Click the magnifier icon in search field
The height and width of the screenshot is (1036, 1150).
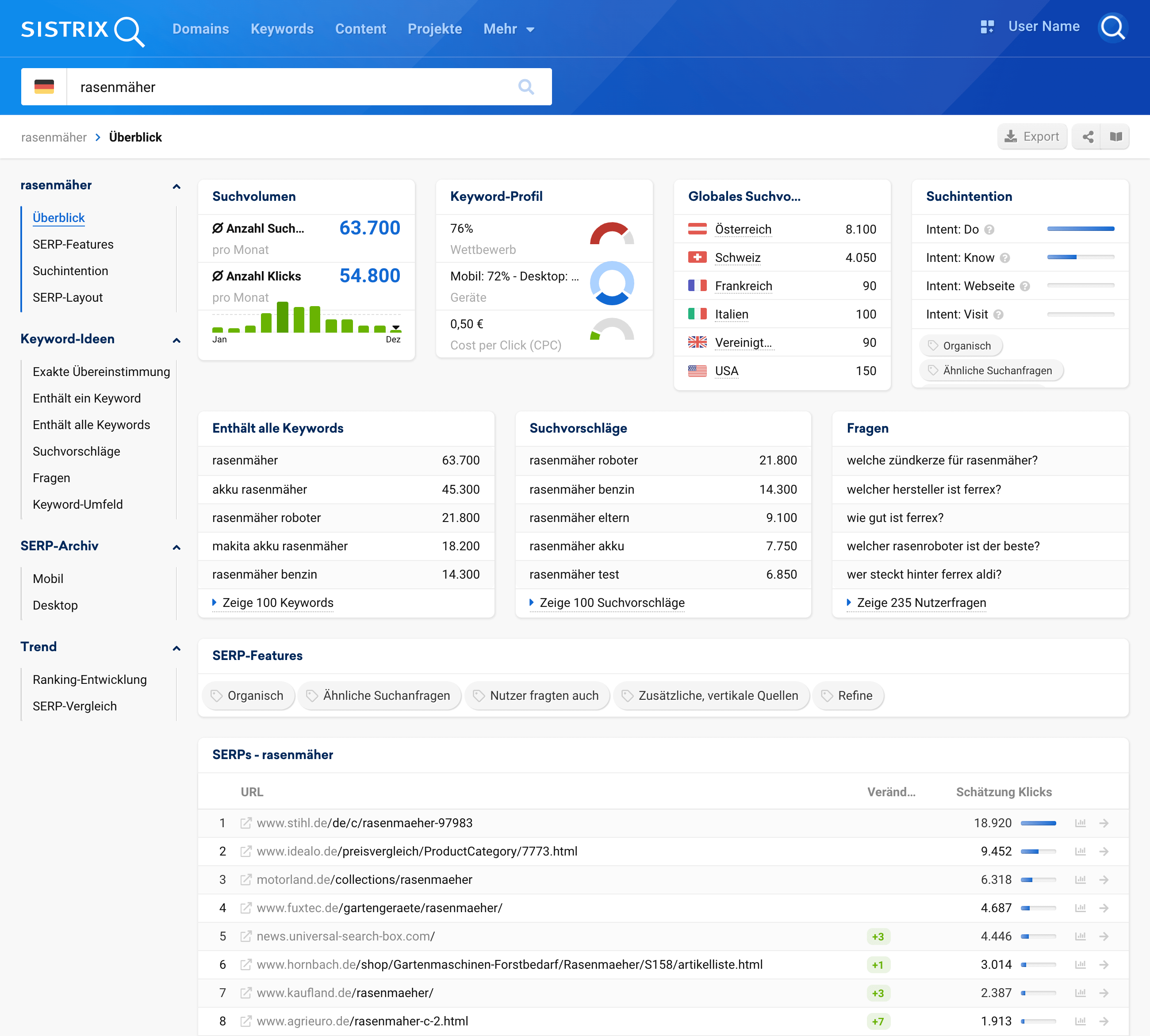[526, 87]
